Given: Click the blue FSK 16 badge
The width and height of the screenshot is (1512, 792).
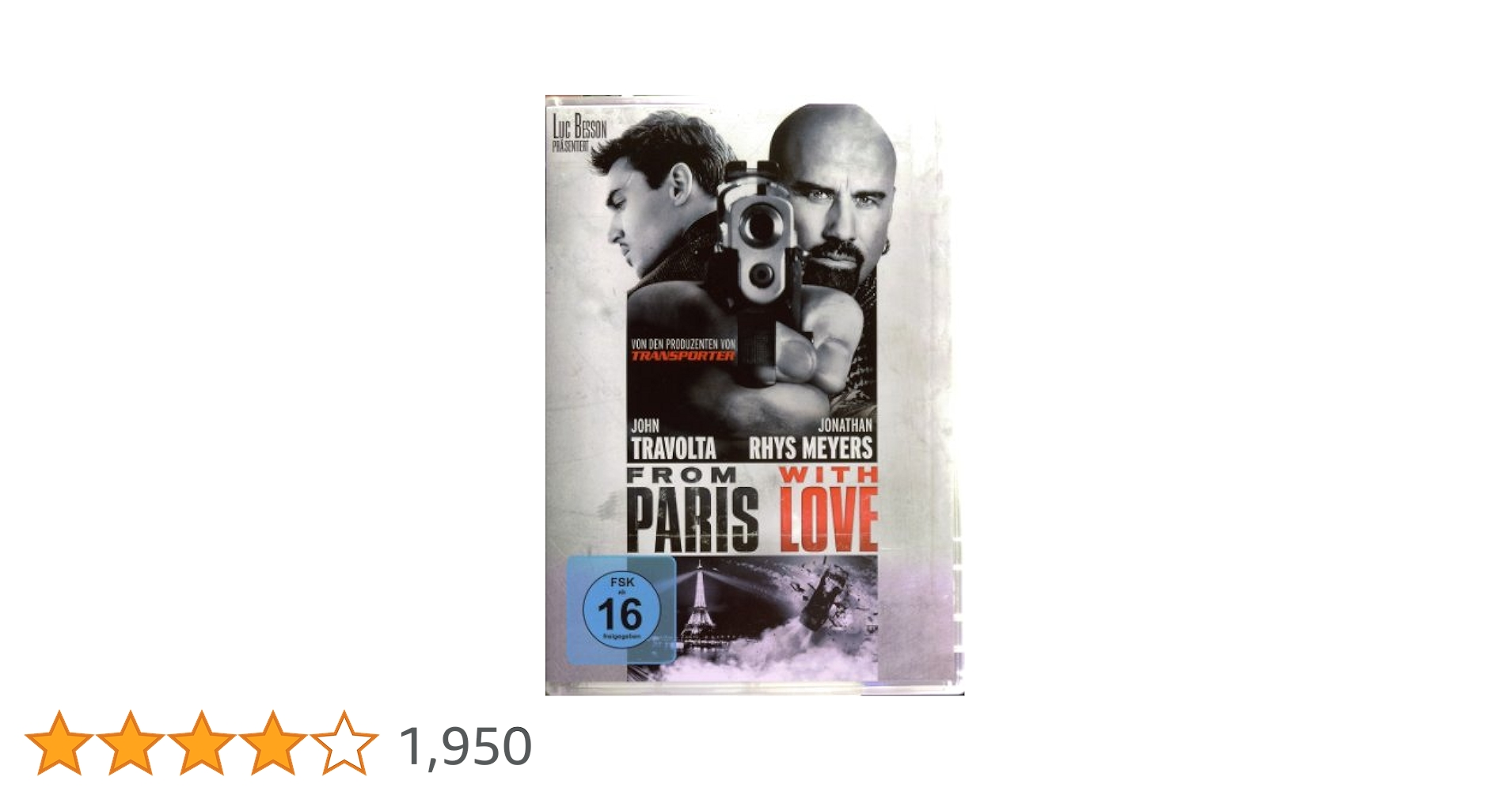Looking at the screenshot, I should pyautogui.click(x=621, y=610).
